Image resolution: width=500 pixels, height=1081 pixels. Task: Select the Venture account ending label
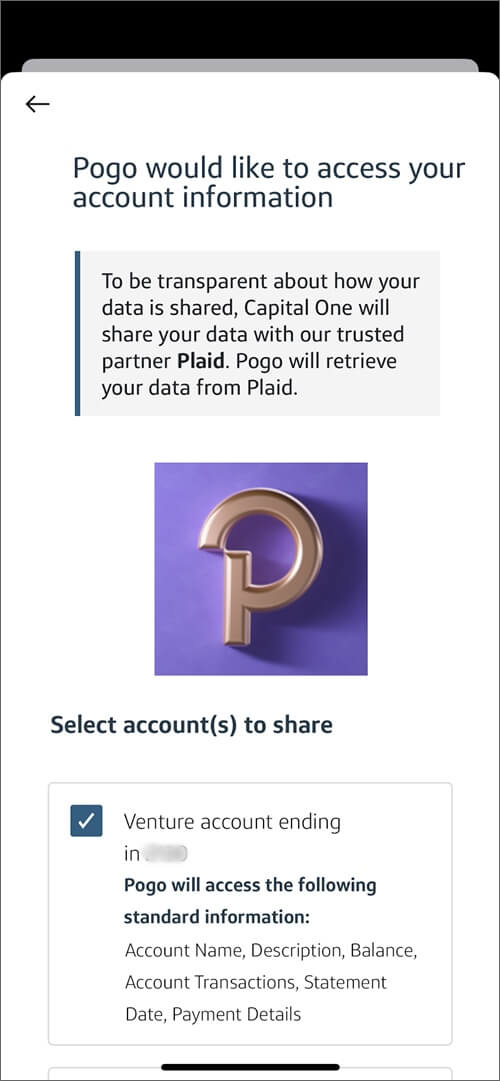pyautogui.click(x=232, y=822)
